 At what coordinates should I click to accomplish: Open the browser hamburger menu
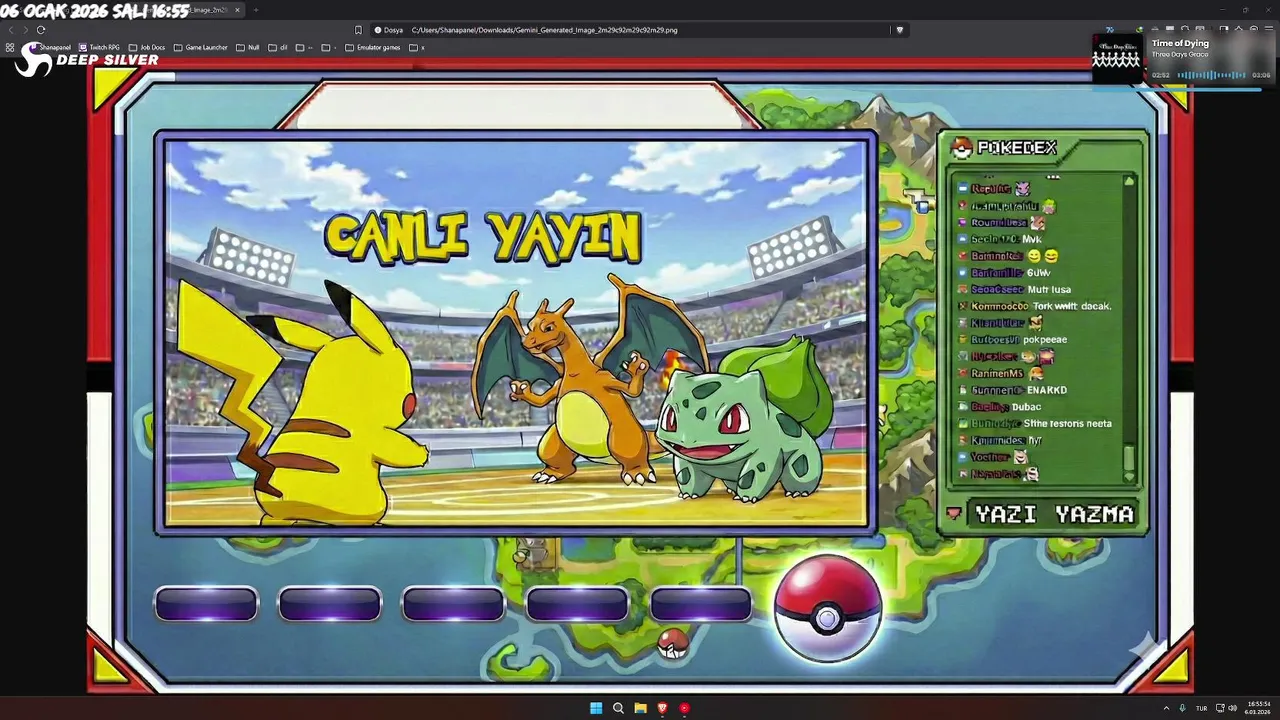pyautogui.click(x=1268, y=30)
